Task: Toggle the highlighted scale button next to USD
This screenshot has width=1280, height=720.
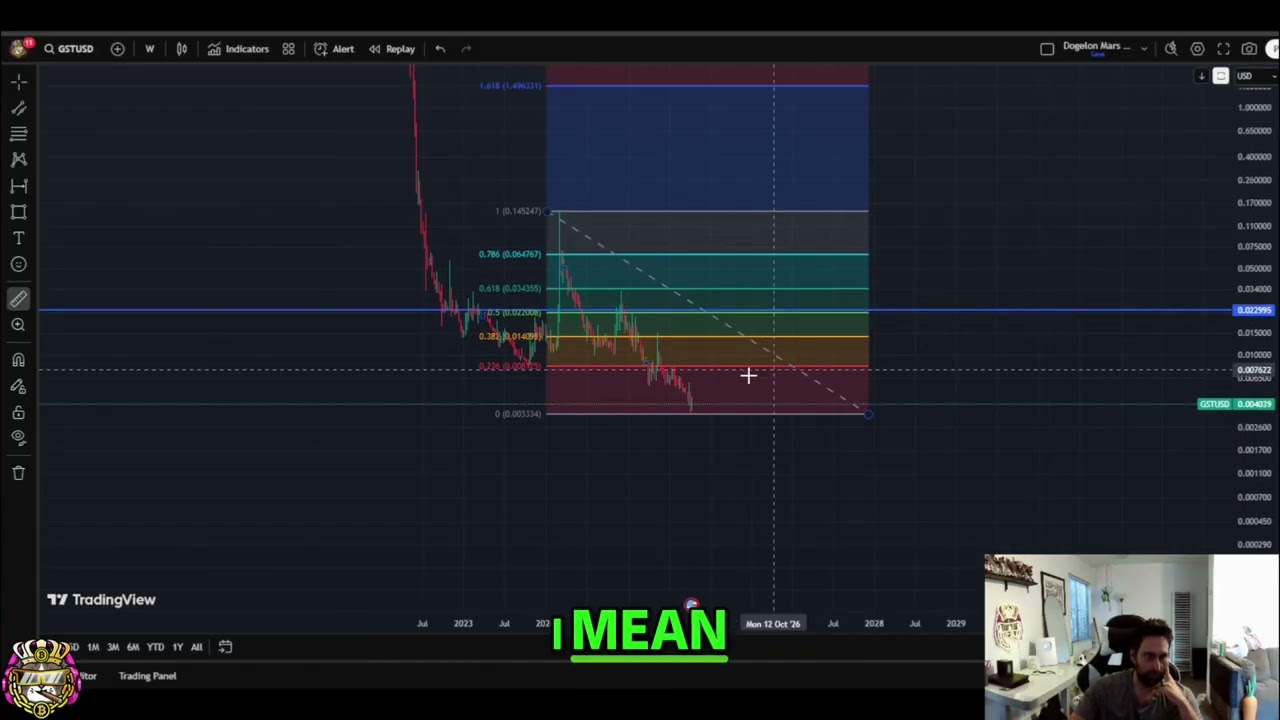Action: click(1221, 76)
